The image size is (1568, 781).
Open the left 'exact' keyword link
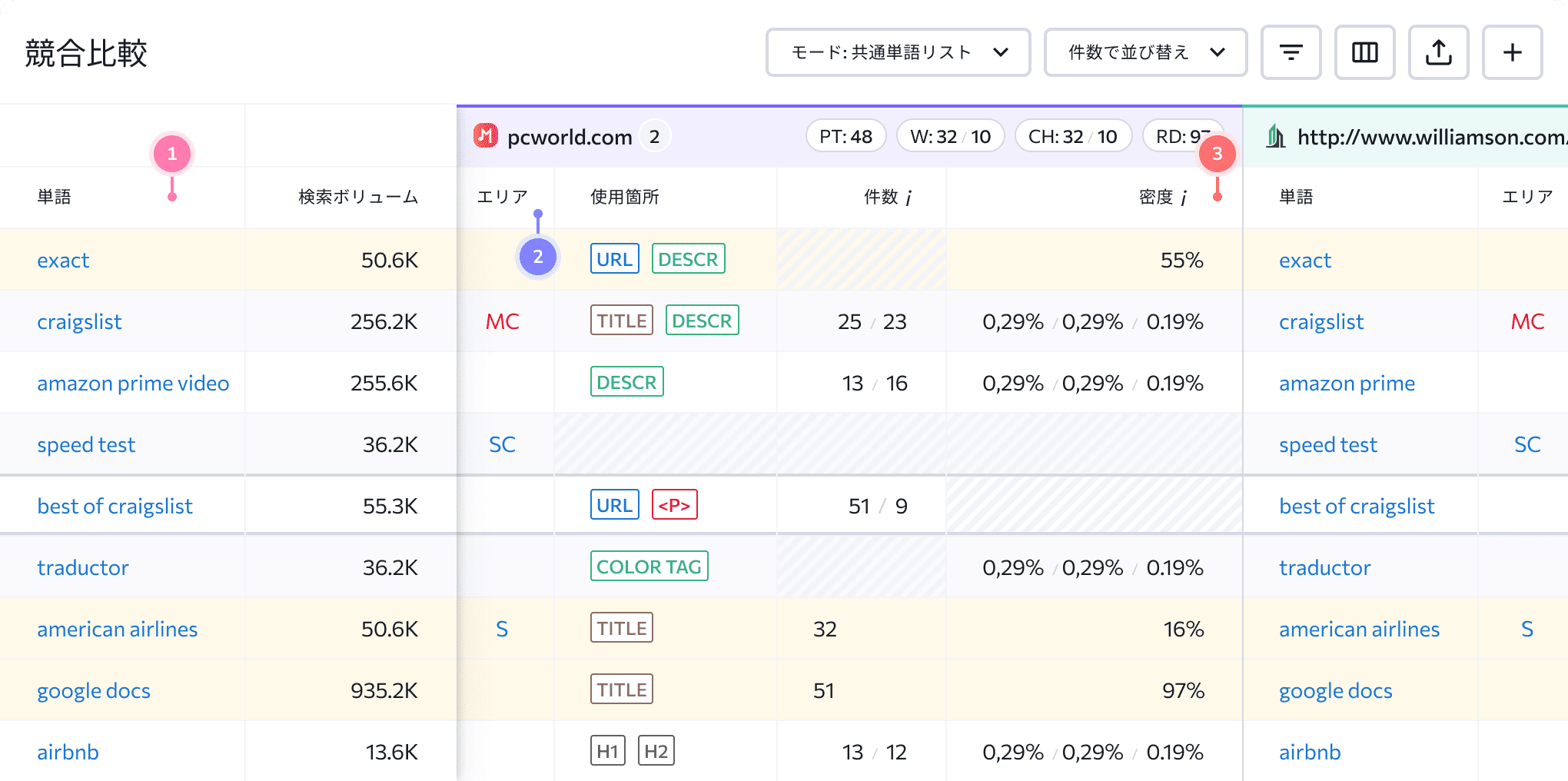tap(63, 260)
